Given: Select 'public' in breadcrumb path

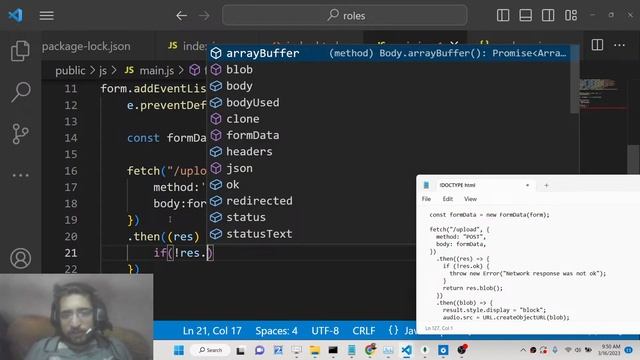Looking at the screenshot, I should (x=70, y=71).
